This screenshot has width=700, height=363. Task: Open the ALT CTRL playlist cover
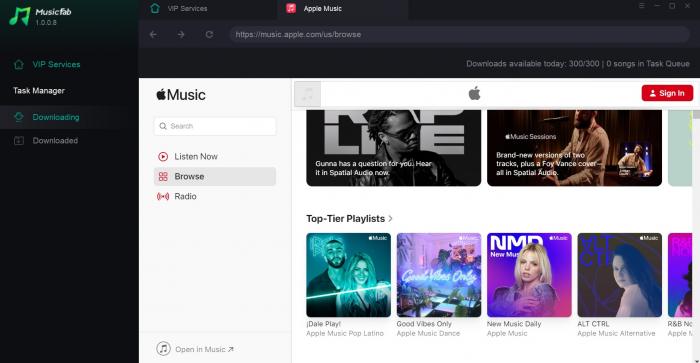click(620, 275)
